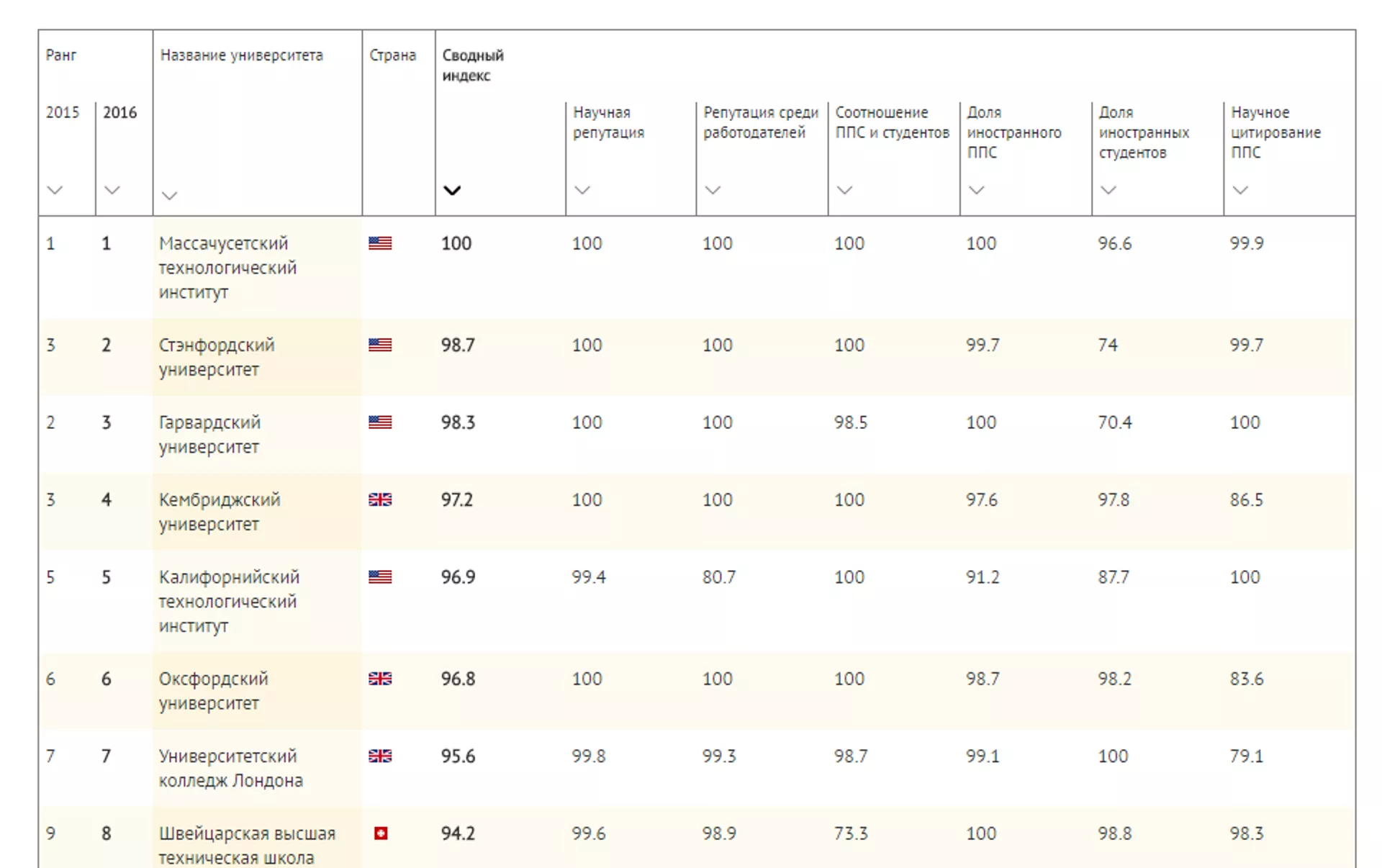
Task: Sort by Соотношение ППС и студентов chevron
Action: 844,190
